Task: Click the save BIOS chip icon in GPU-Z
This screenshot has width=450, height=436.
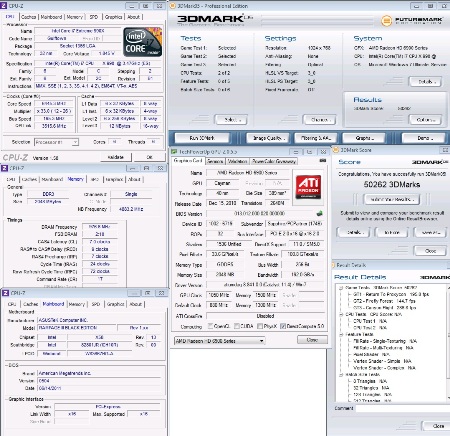Action: (x=319, y=213)
